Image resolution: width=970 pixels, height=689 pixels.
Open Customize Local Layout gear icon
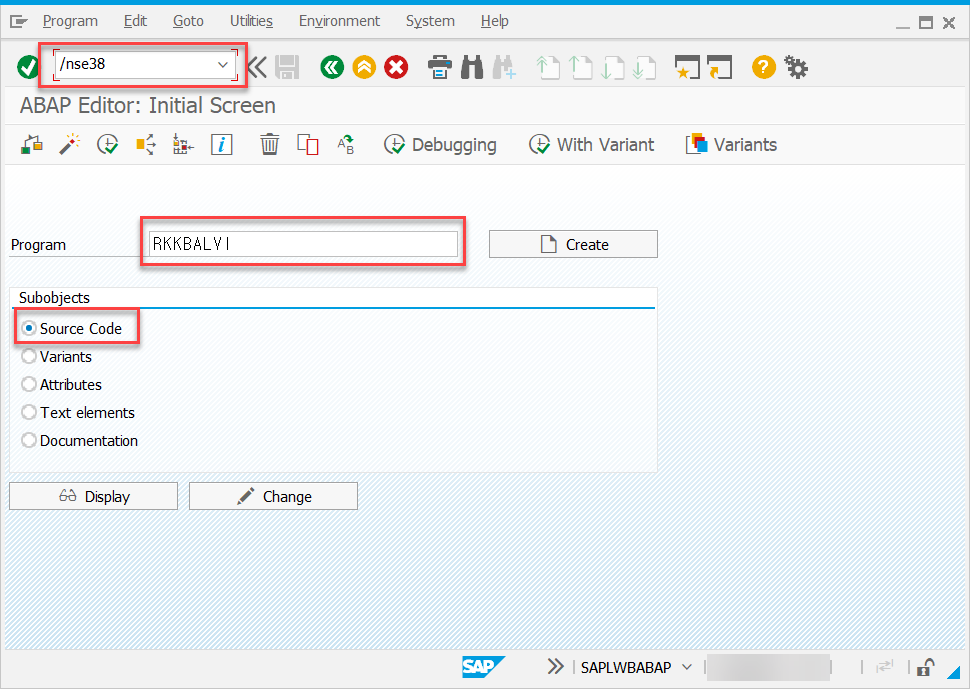(x=796, y=67)
